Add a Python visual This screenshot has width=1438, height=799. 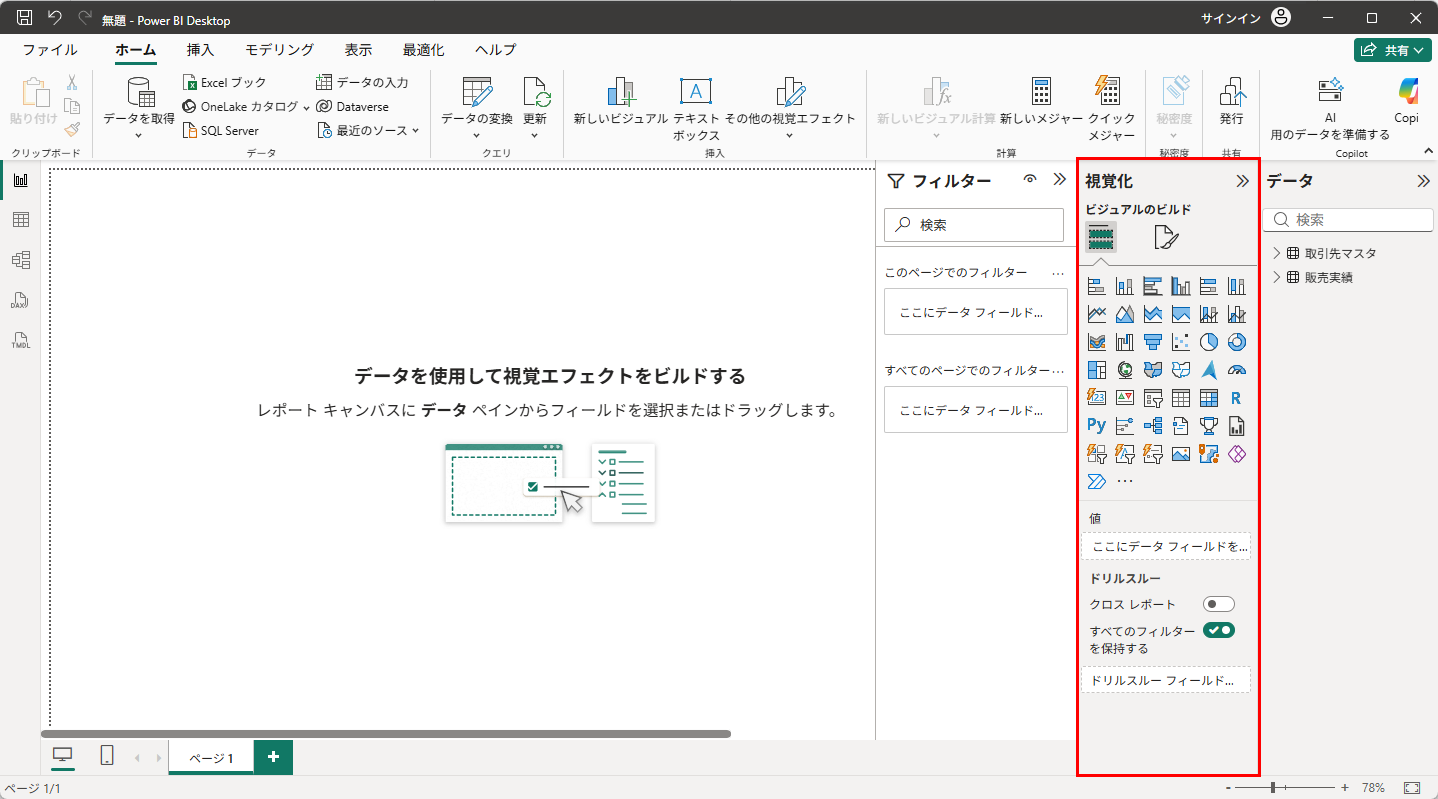tap(1097, 426)
